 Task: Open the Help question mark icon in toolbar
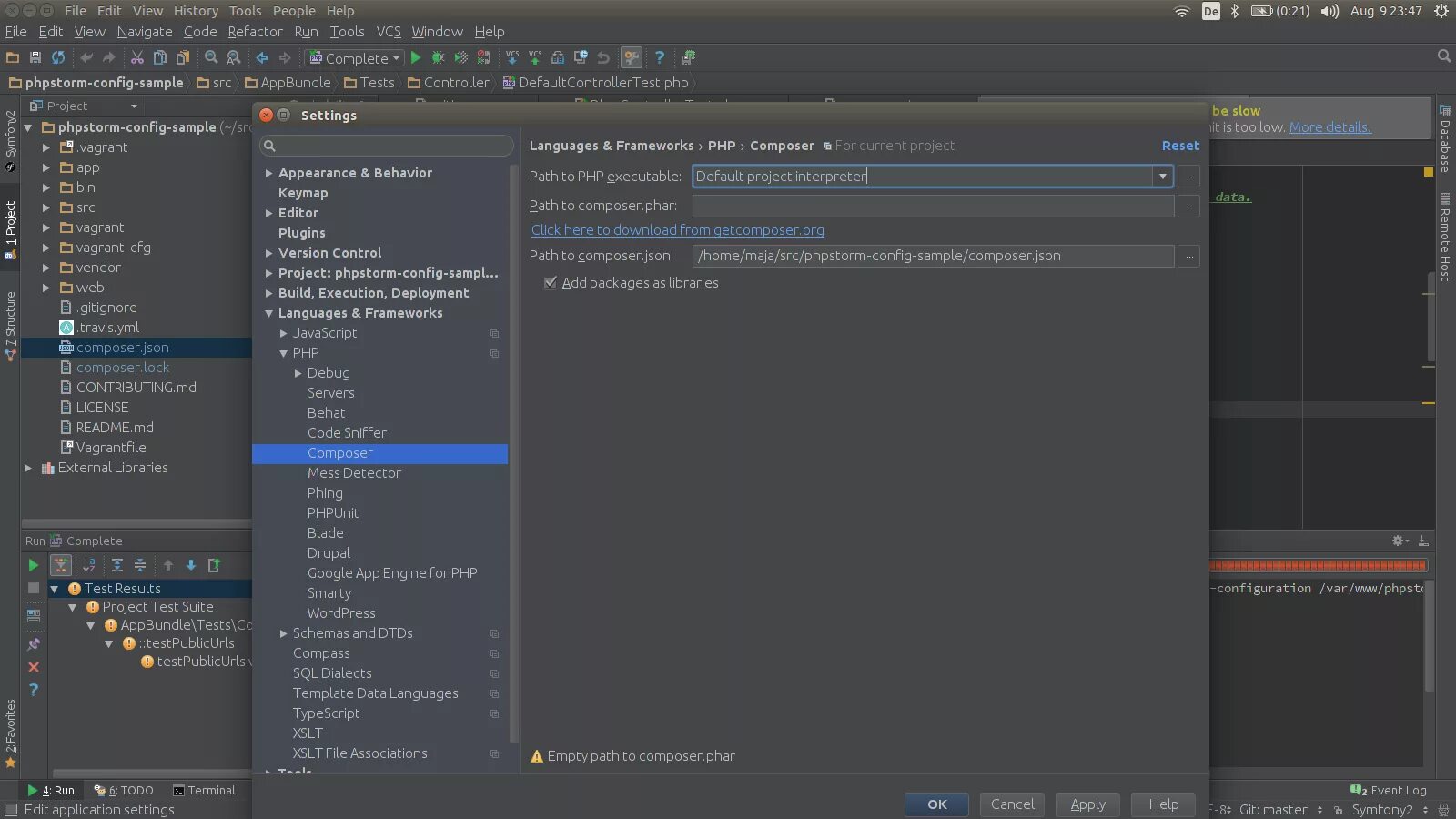[660, 57]
